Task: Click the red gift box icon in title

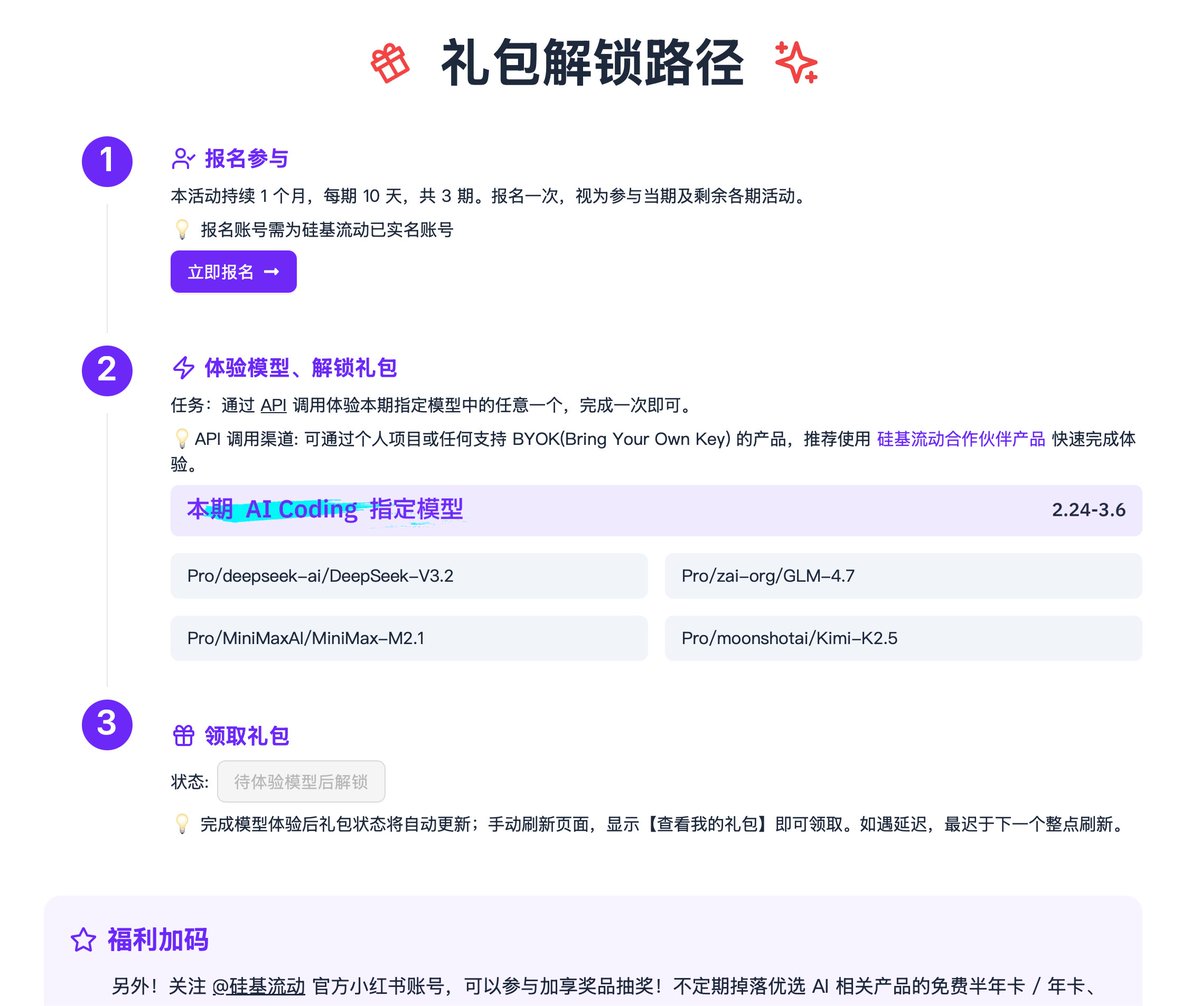Action: tap(390, 64)
